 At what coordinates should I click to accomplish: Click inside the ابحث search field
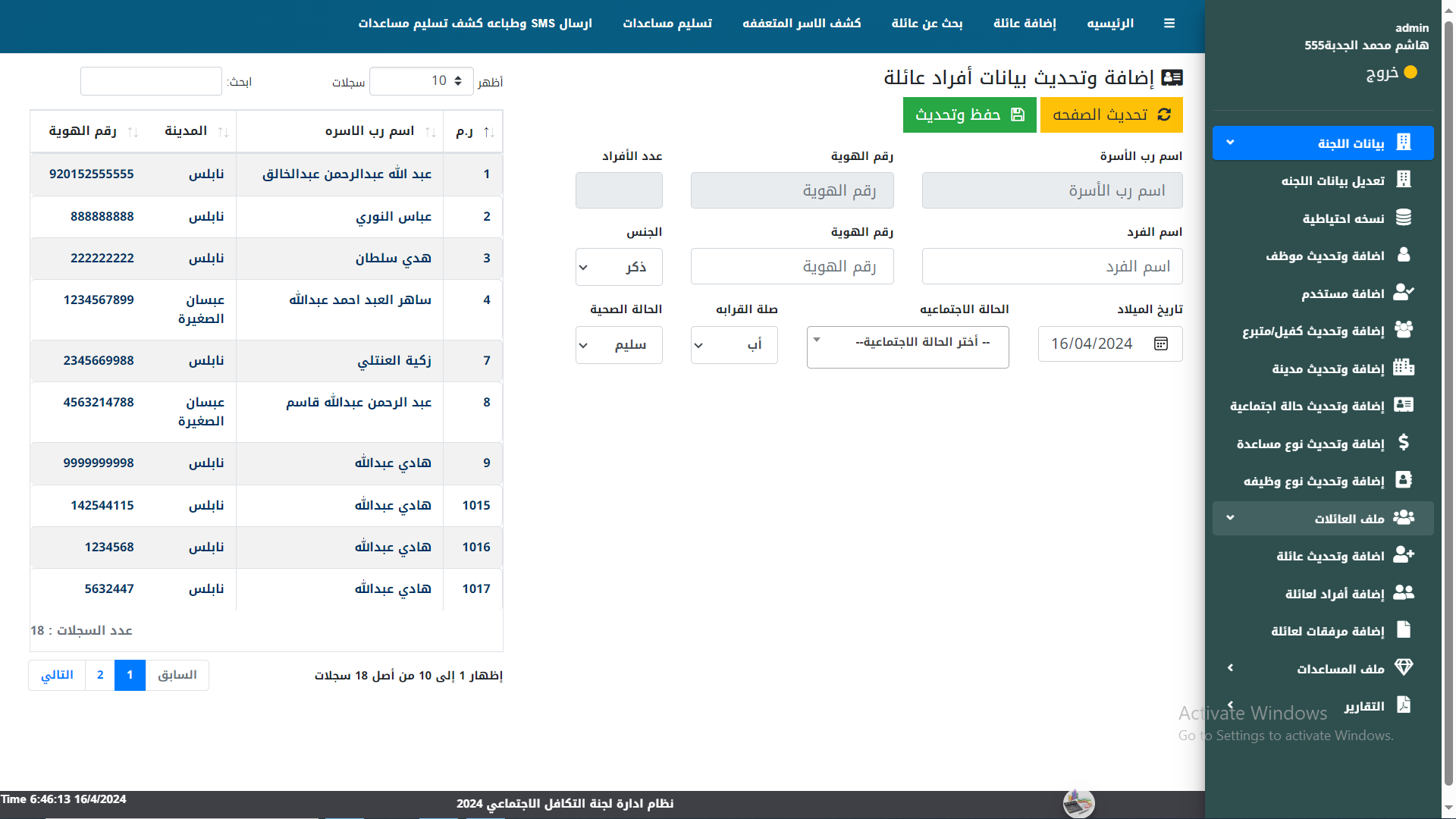tap(151, 80)
